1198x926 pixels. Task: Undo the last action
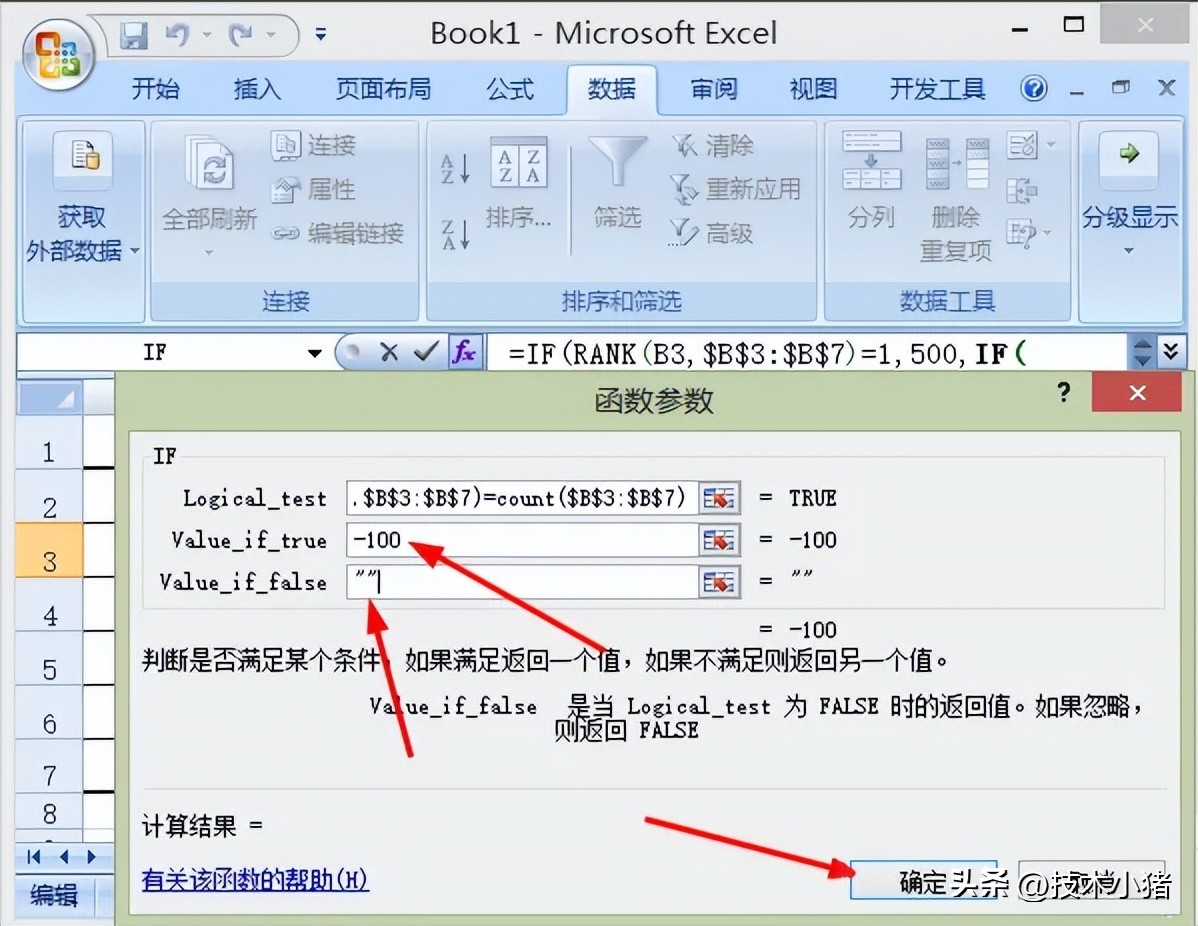pyautogui.click(x=176, y=34)
